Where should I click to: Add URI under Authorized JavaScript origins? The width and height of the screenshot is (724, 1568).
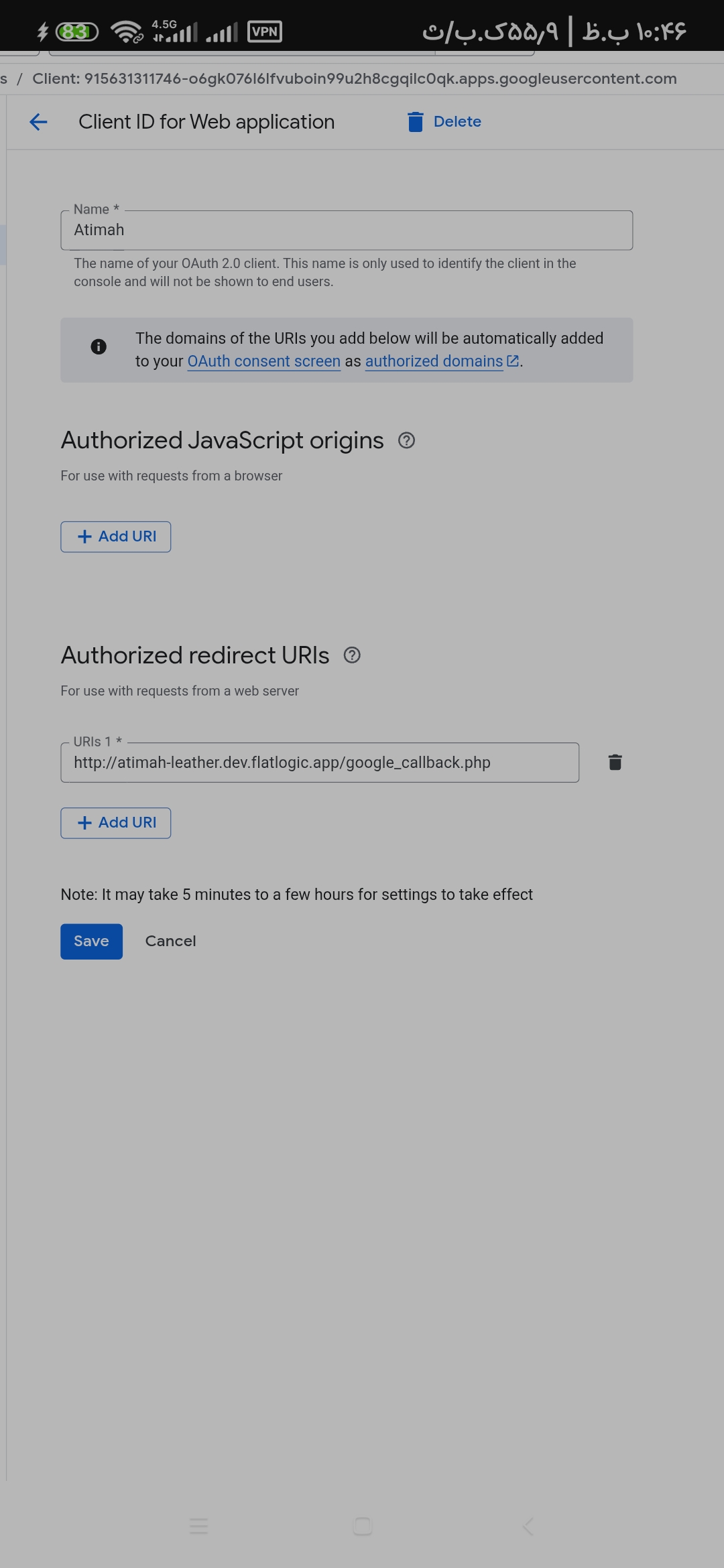115,537
